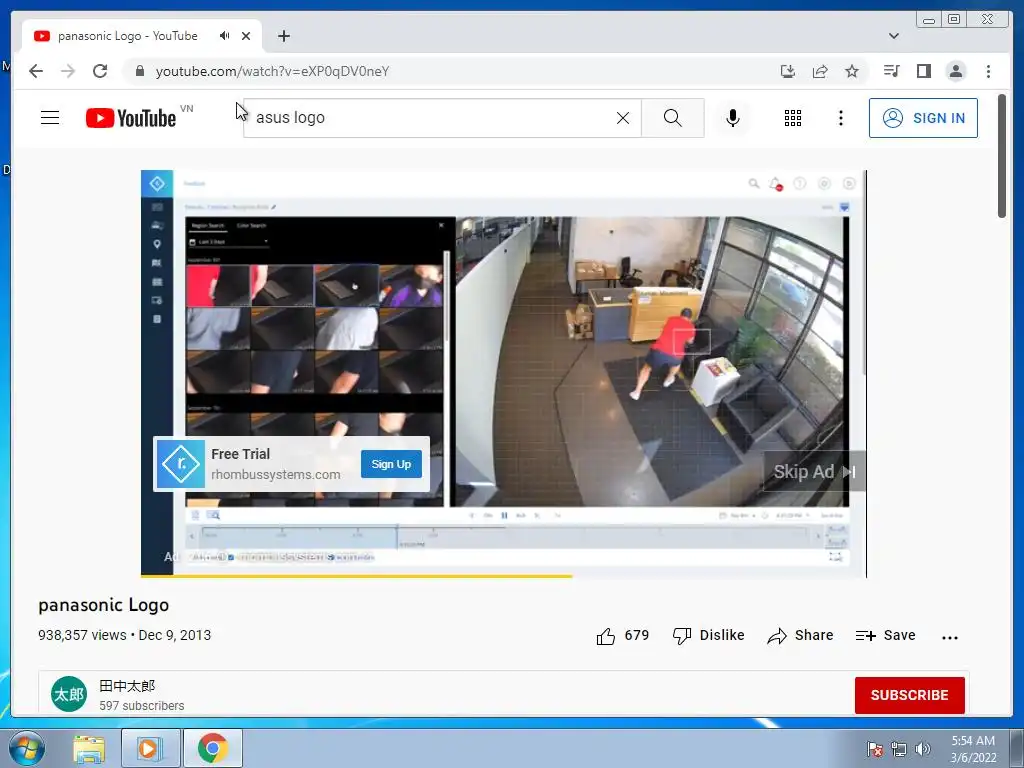Click the Skip Ad button
This screenshot has height=768, width=1024.
(814, 472)
